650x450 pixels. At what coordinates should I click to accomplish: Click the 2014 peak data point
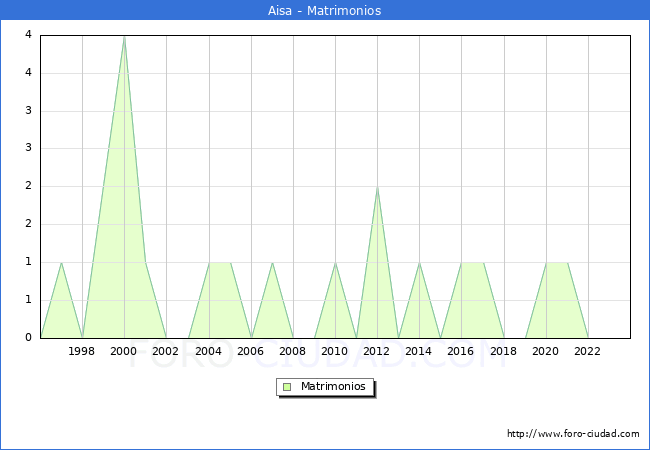click(x=419, y=262)
